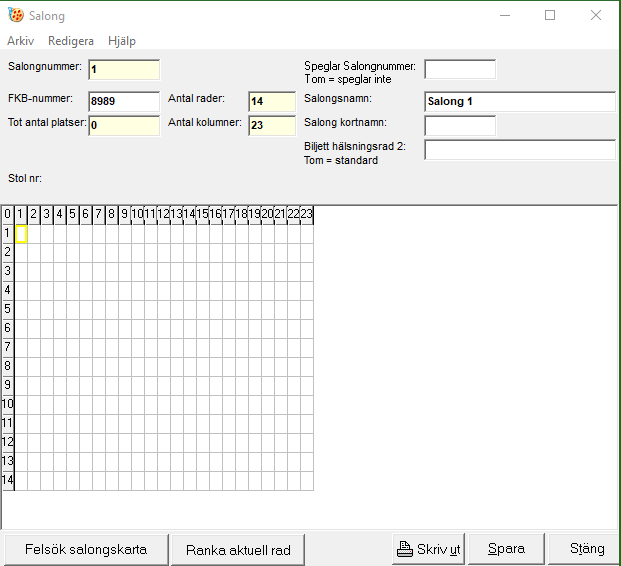Image resolution: width=621 pixels, height=566 pixels.
Task: Click the FKB-nummer field
Action: tap(124, 101)
